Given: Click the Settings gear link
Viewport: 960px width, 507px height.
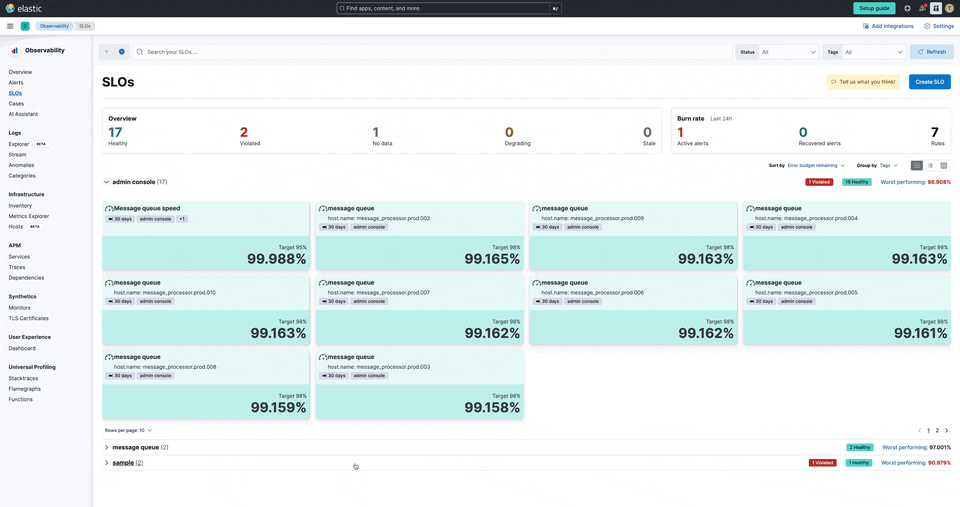Looking at the screenshot, I should [938, 26].
